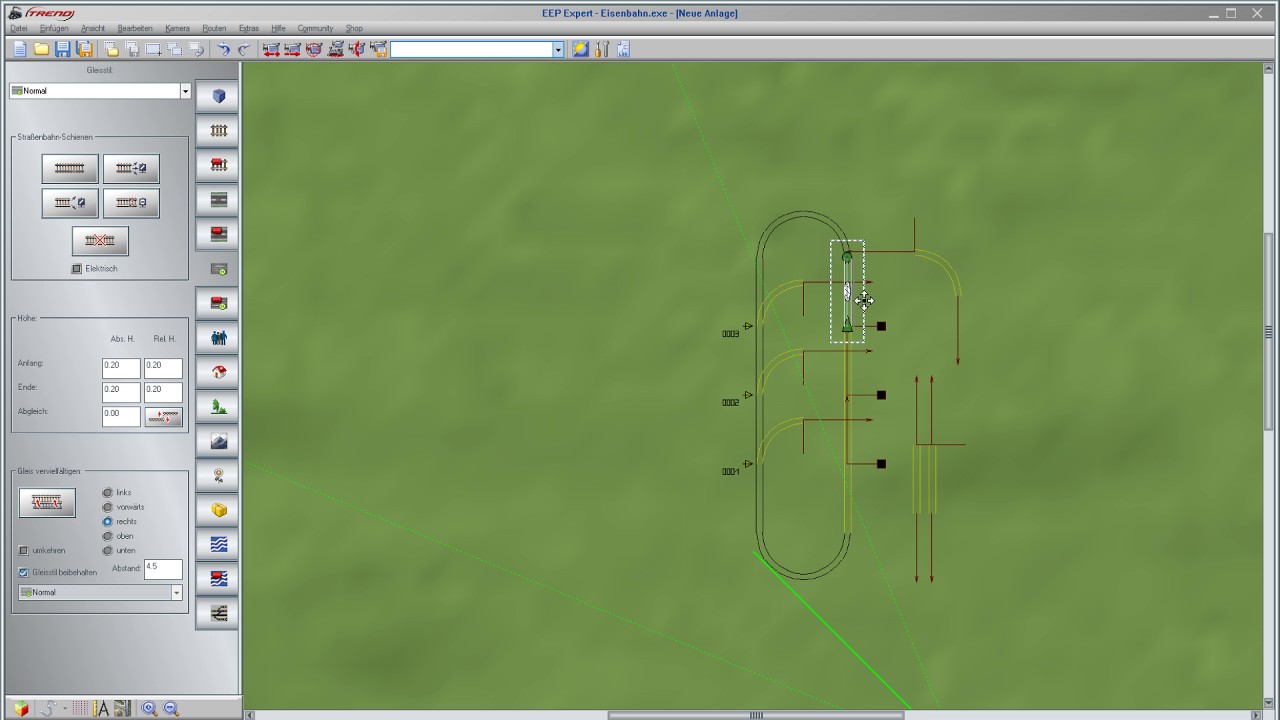Open the Extras menu
This screenshot has width=1280, height=720.
coord(249,28)
